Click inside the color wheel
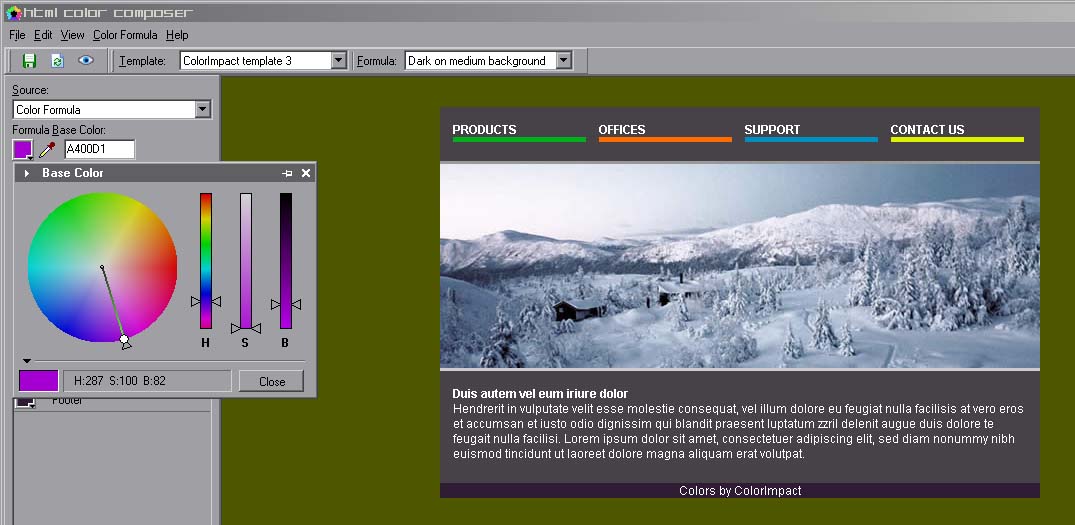 pos(102,267)
